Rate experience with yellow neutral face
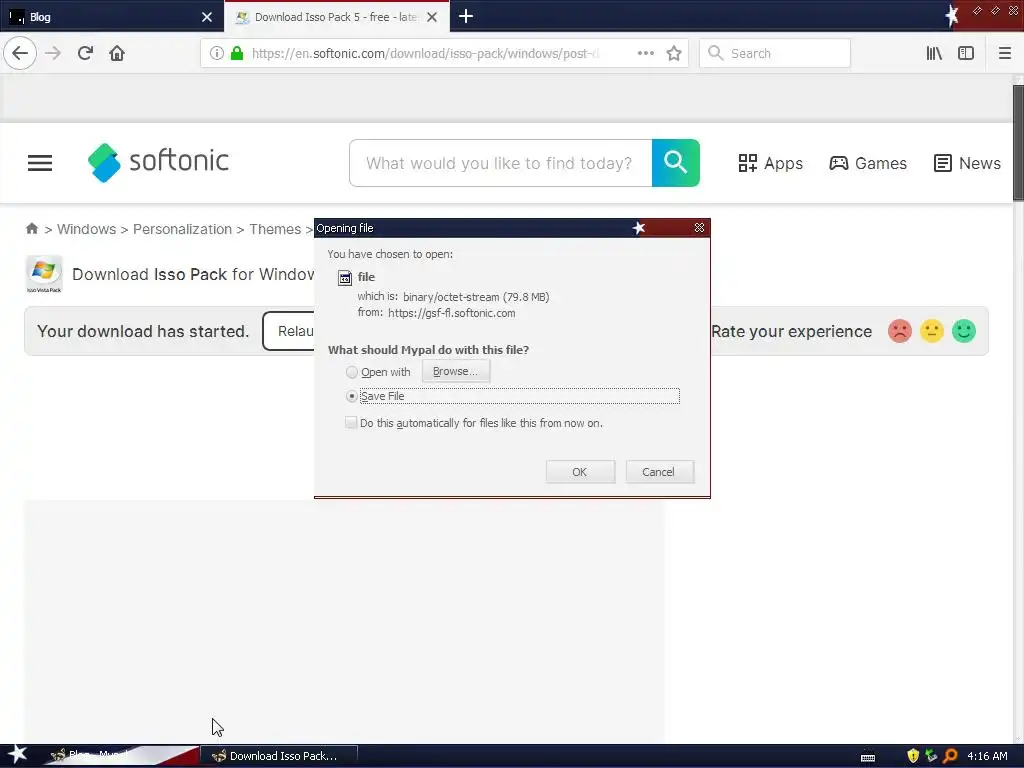The width and height of the screenshot is (1024, 768). [932, 331]
